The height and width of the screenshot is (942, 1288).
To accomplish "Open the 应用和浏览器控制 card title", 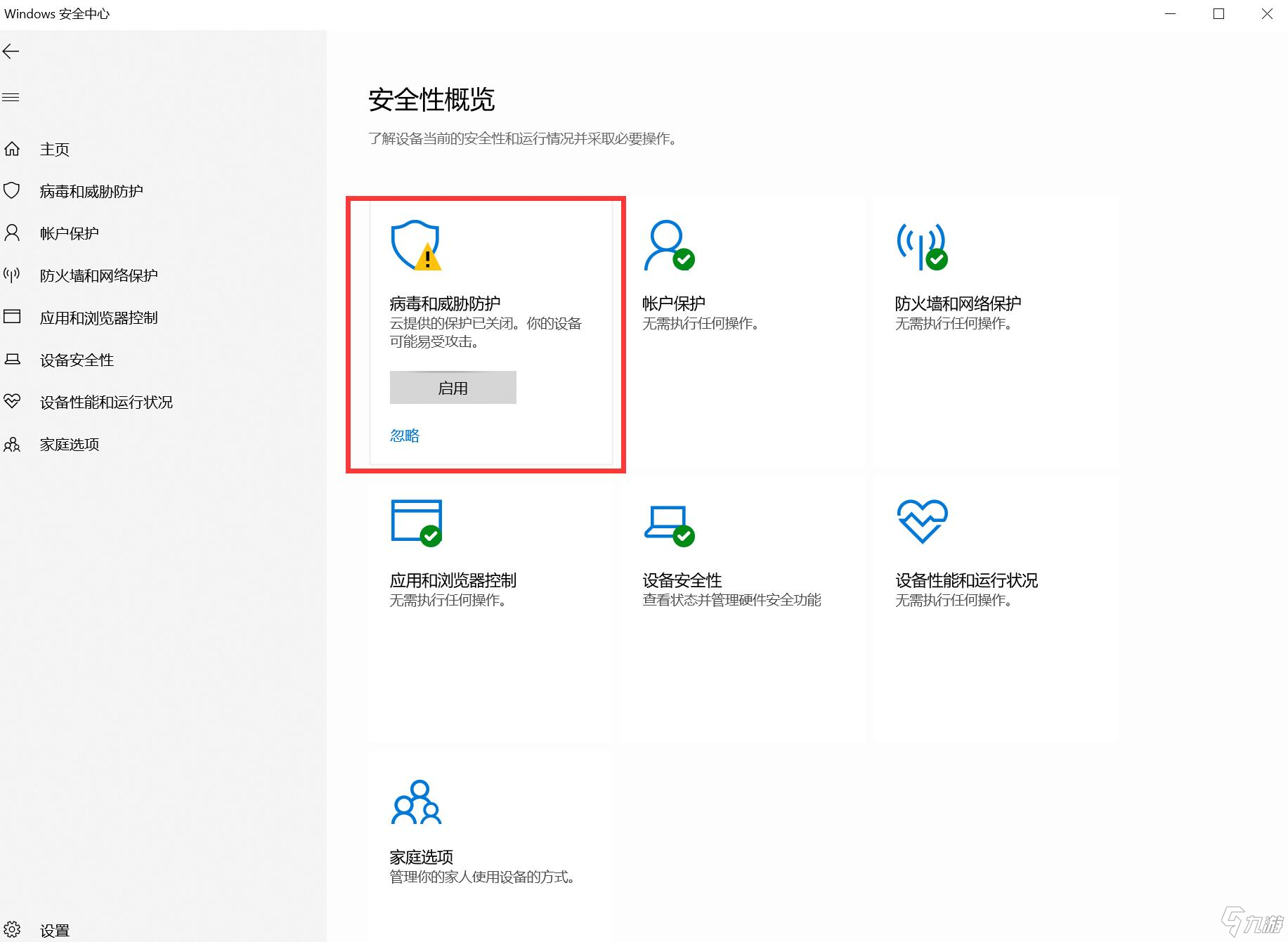I will tap(453, 580).
